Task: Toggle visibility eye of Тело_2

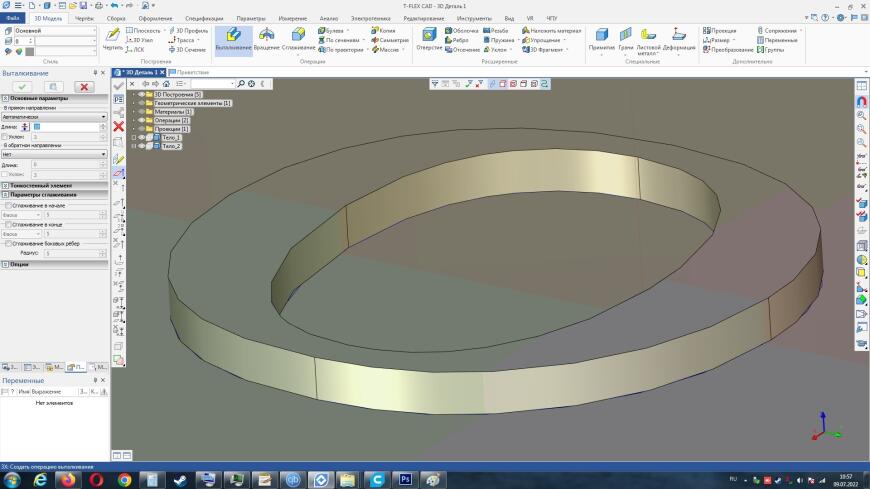Action: [141, 146]
